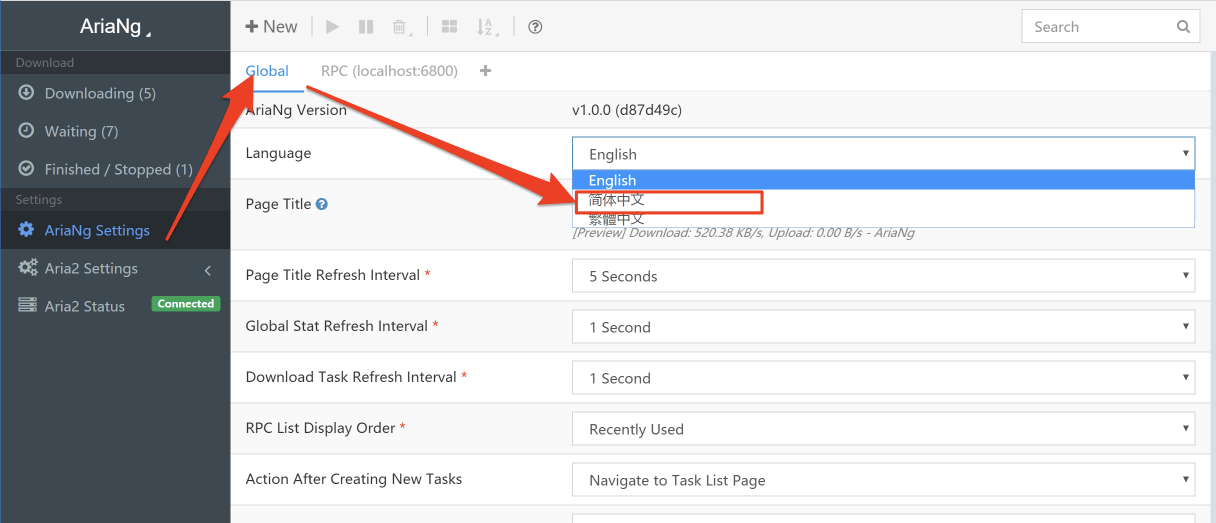1216x523 pixels.
Task: Switch to the Global tab
Action: tap(267, 71)
